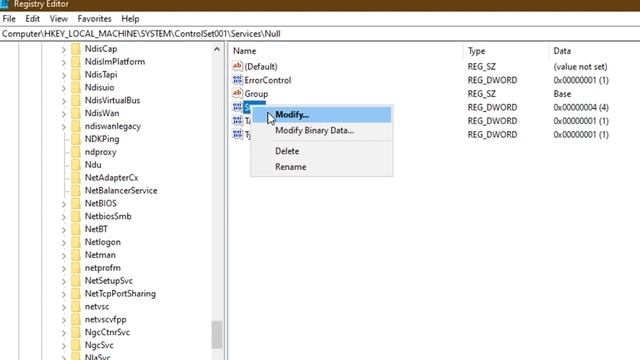The width and height of the screenshot is (640, 360).
Task: Click the Data cell reading Base
Action: [x=562, y=94]
